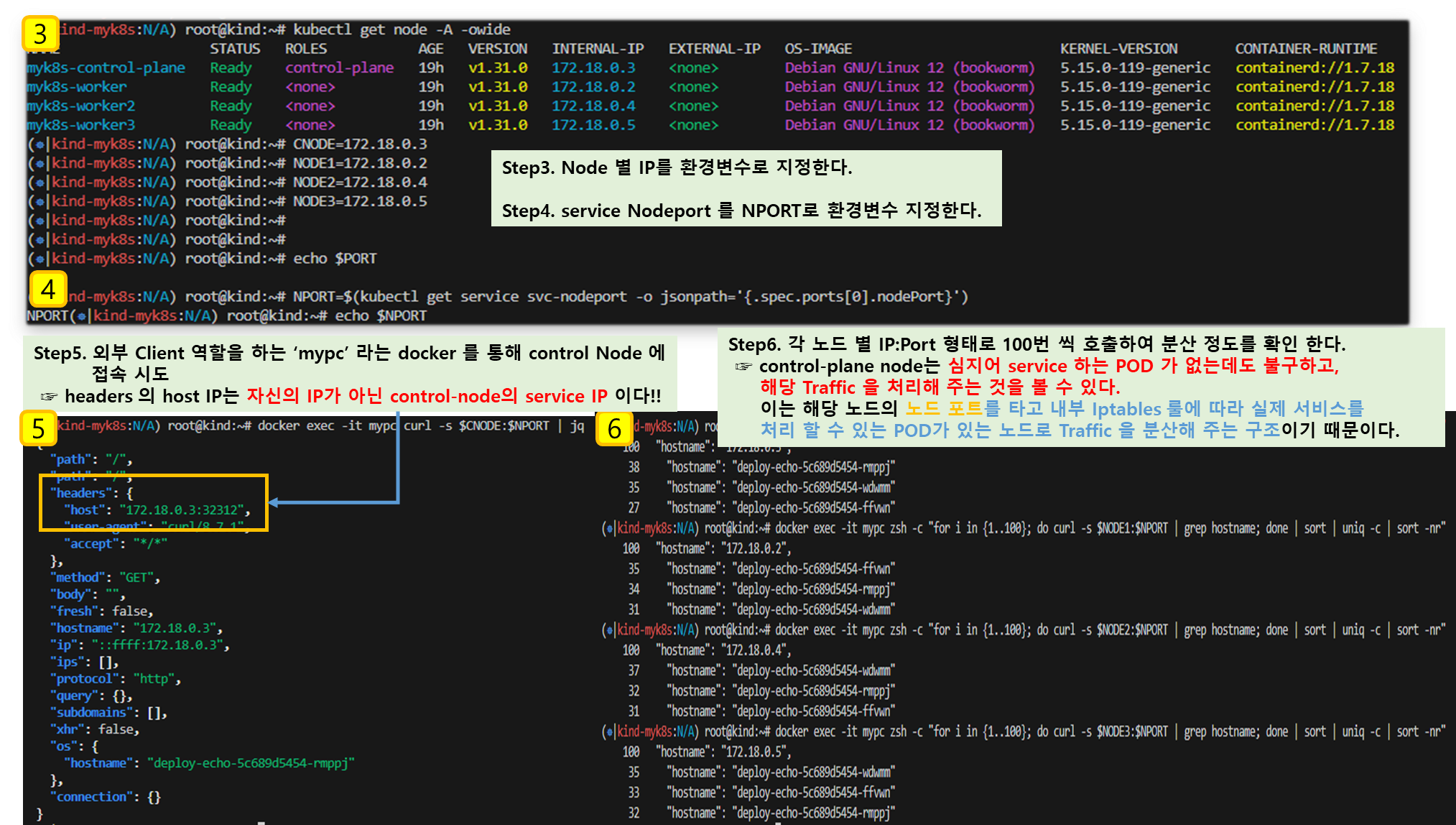Click the Step4 service Nodeport annotation text

point(741,211)
